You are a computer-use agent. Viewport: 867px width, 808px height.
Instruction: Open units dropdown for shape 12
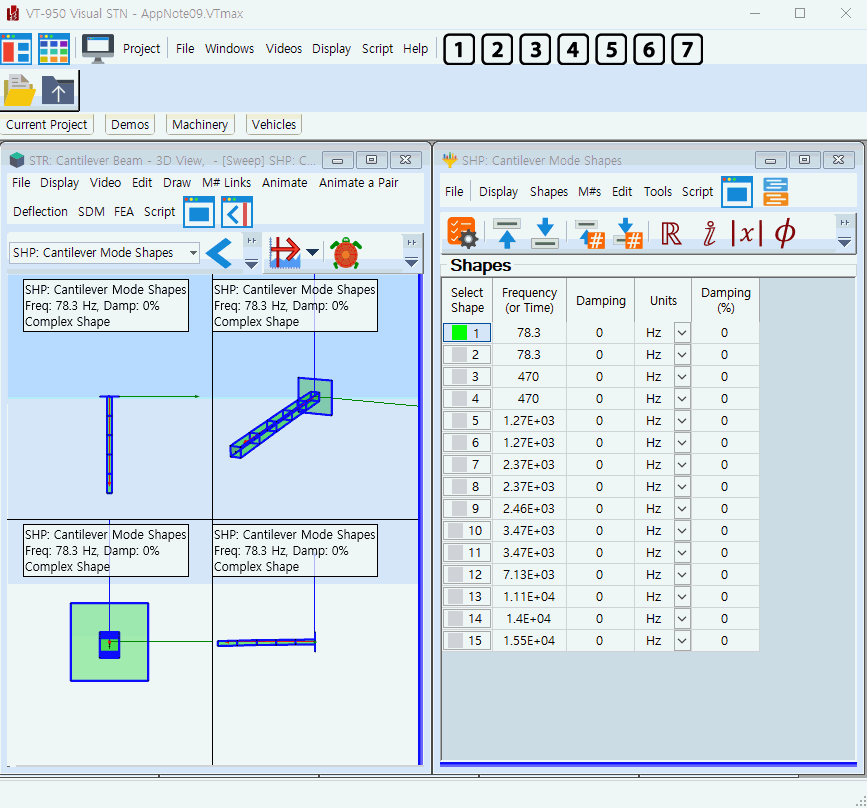682,575
